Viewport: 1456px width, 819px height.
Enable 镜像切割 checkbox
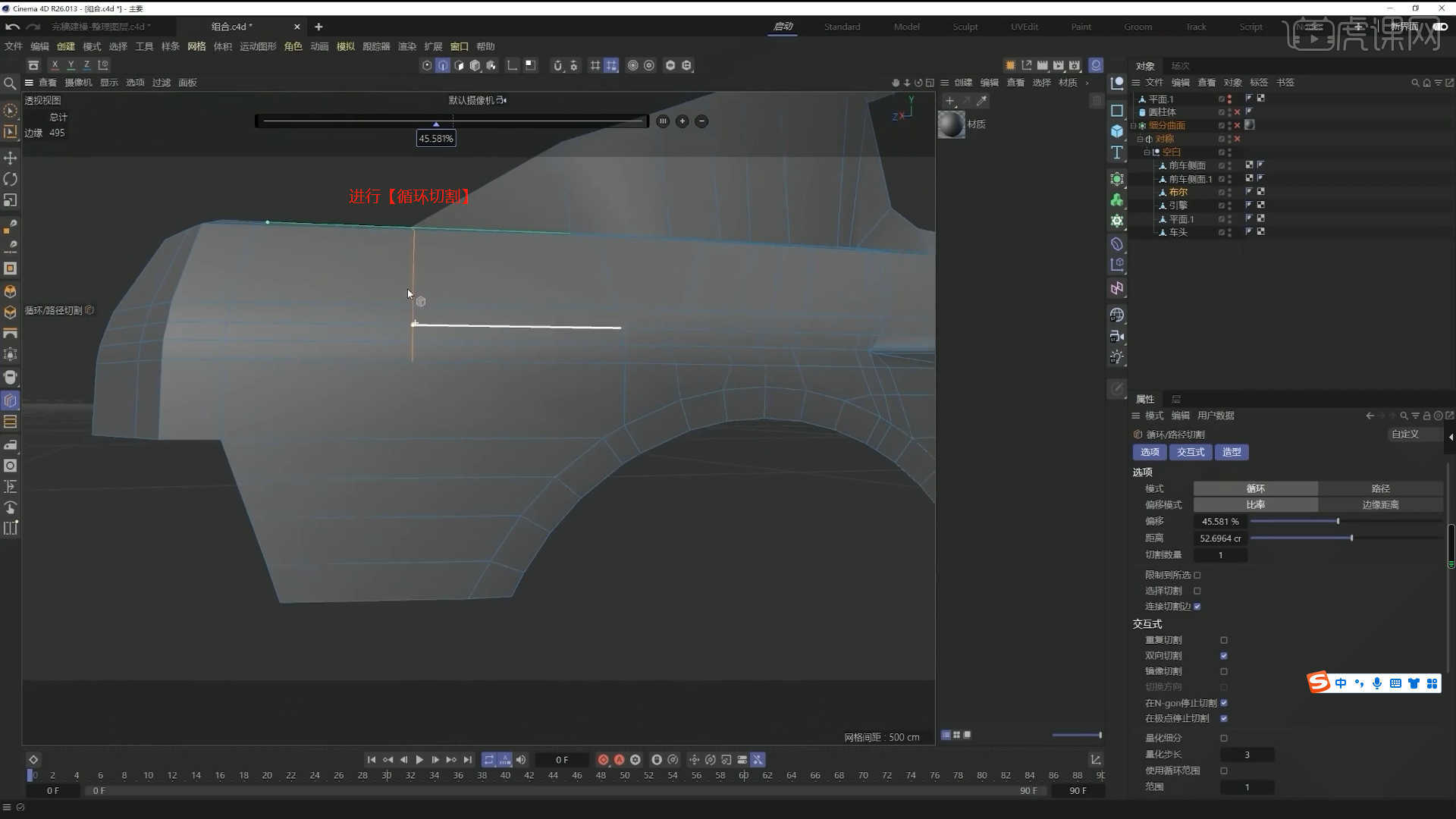coord(1224,672)
